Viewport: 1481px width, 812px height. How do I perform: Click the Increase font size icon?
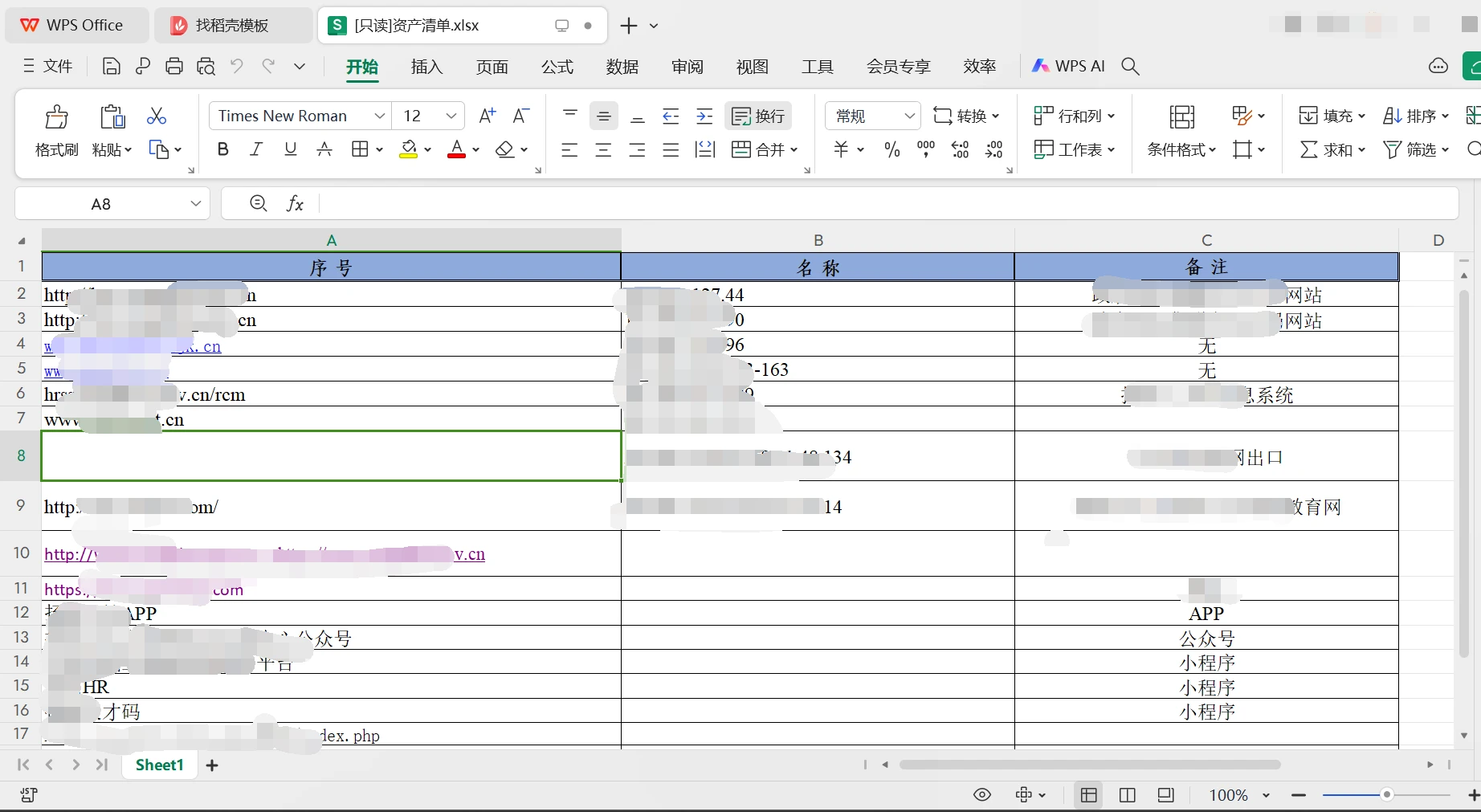pos(487,116)
